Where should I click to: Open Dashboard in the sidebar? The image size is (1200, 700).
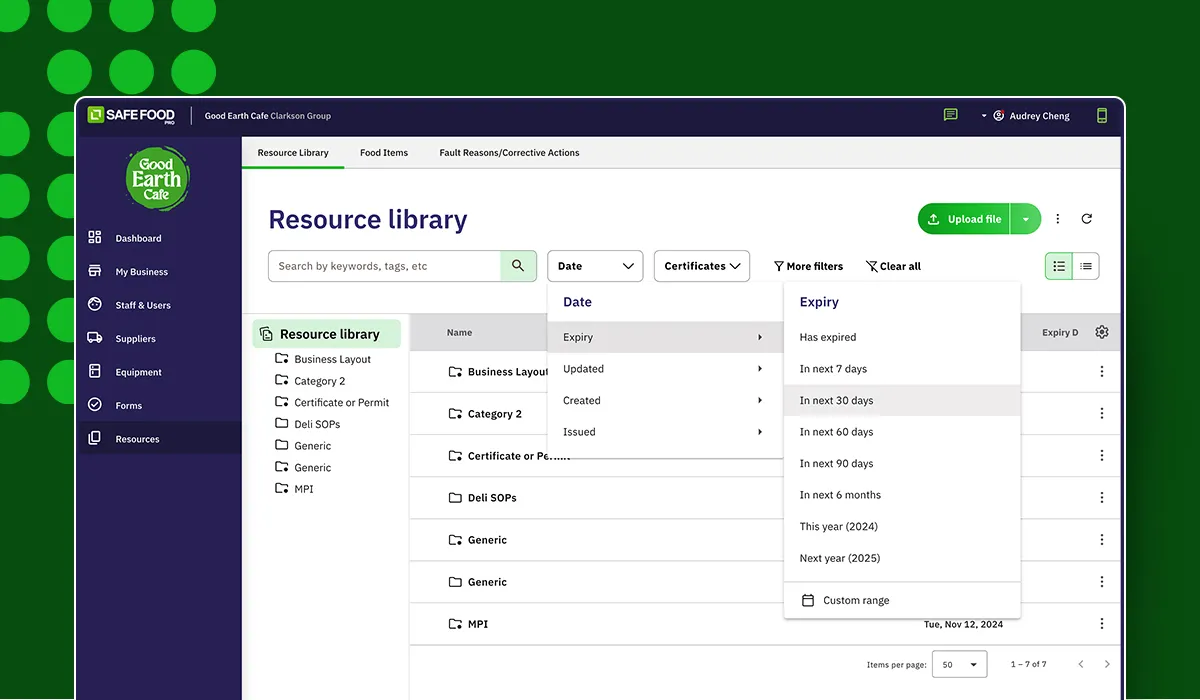click(x=160, y=238)
